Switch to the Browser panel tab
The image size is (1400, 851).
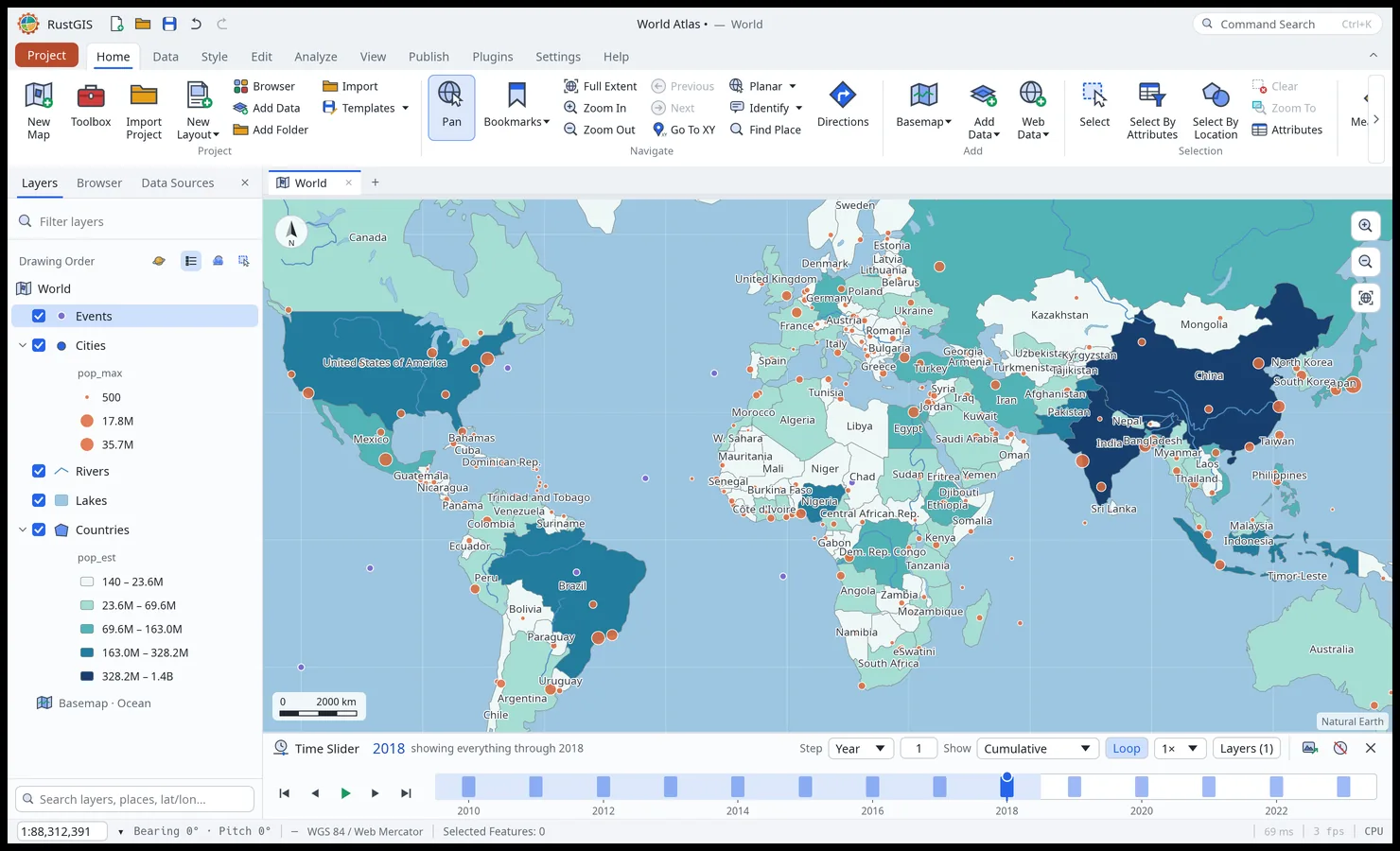pos(99,182)
